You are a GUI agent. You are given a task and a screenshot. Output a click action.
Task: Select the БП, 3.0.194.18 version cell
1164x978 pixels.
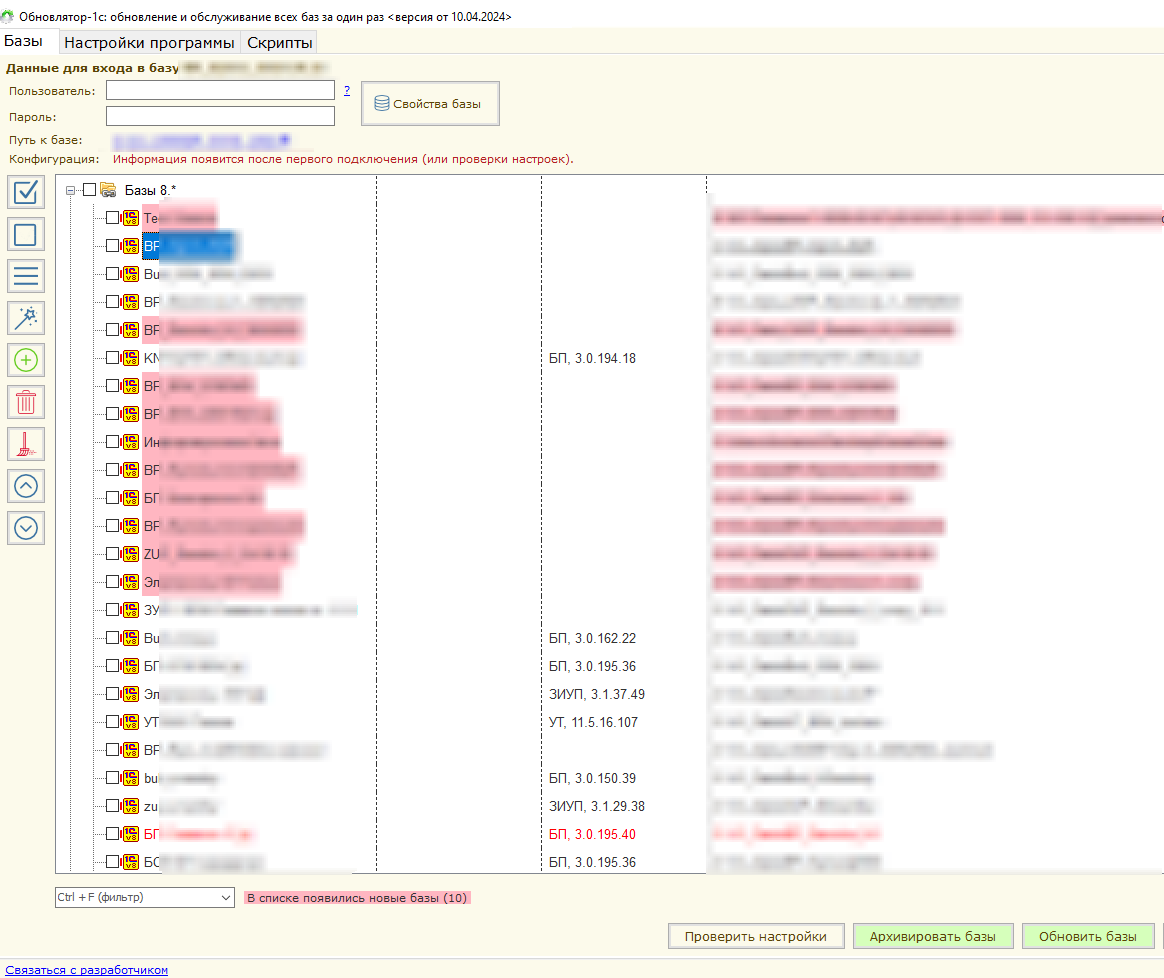pos(592,359)
